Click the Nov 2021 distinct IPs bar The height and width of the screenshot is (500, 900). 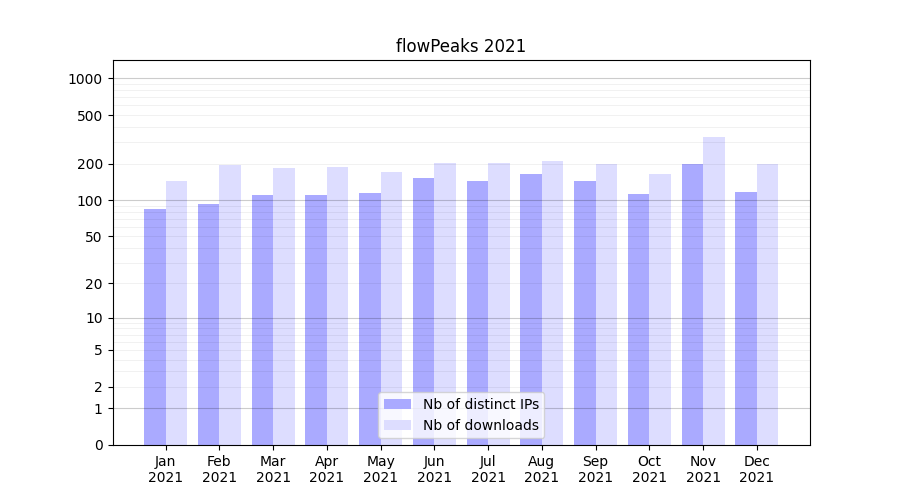[x=692, y=304]
